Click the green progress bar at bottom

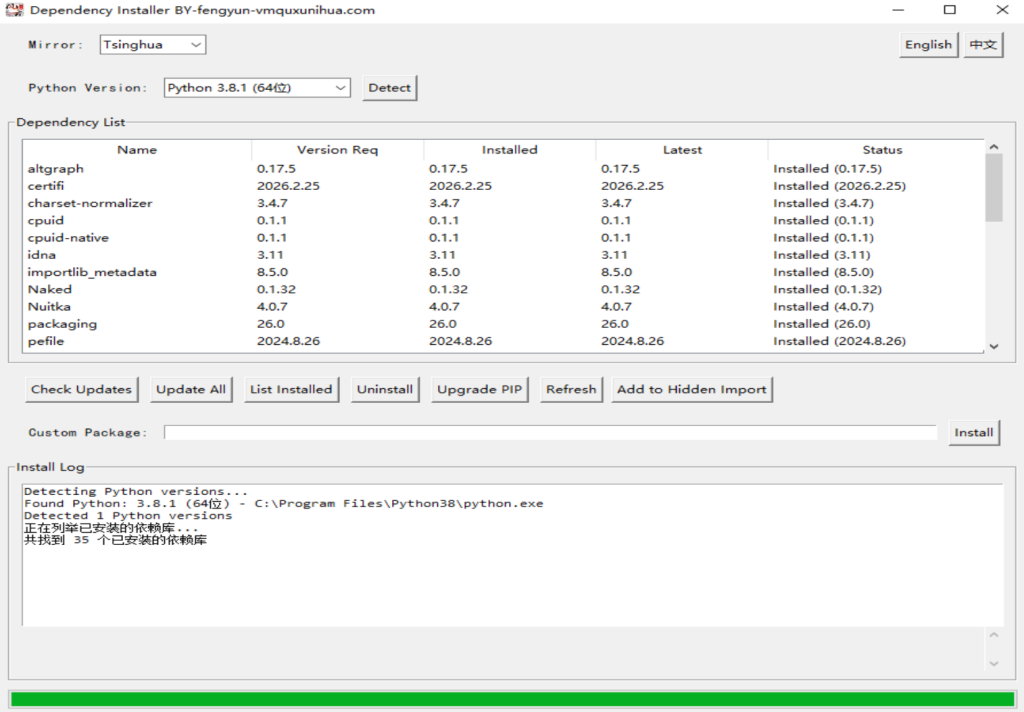coord(512,699)
